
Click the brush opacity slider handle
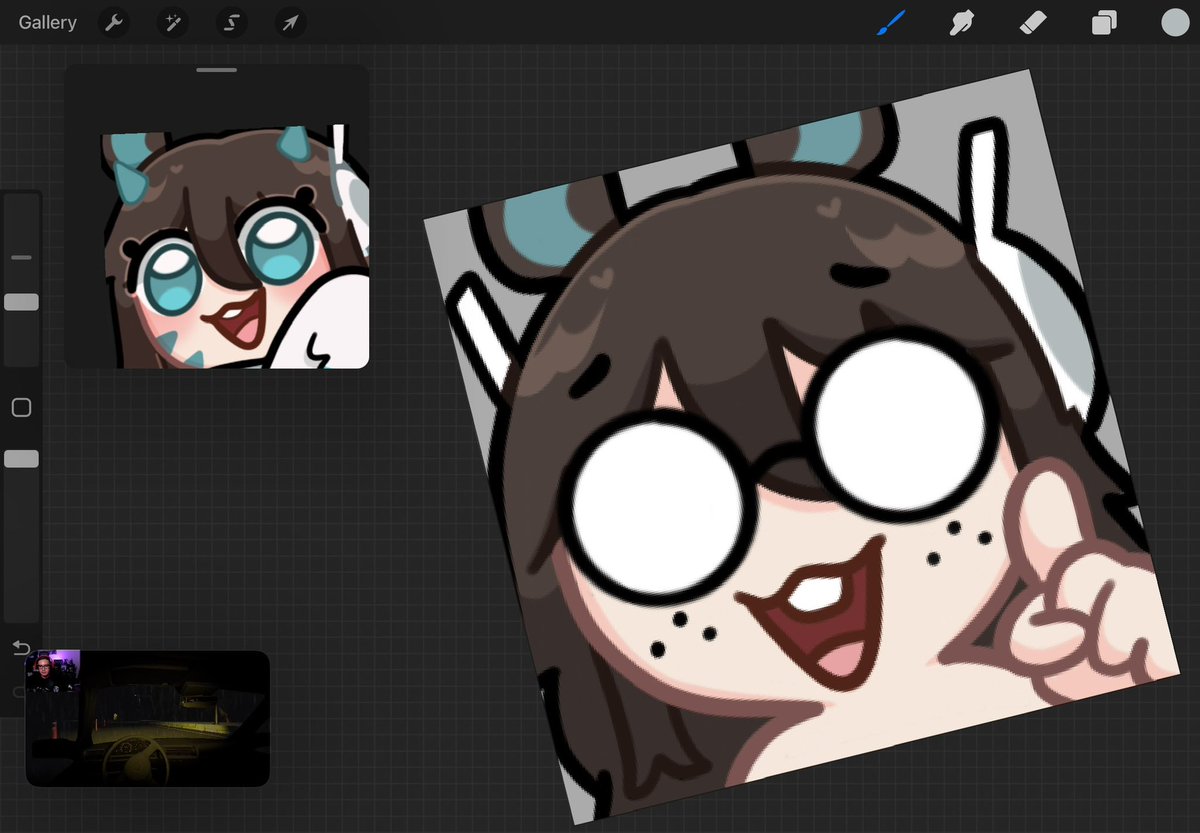pyautogui.click(x=21, y=459)
